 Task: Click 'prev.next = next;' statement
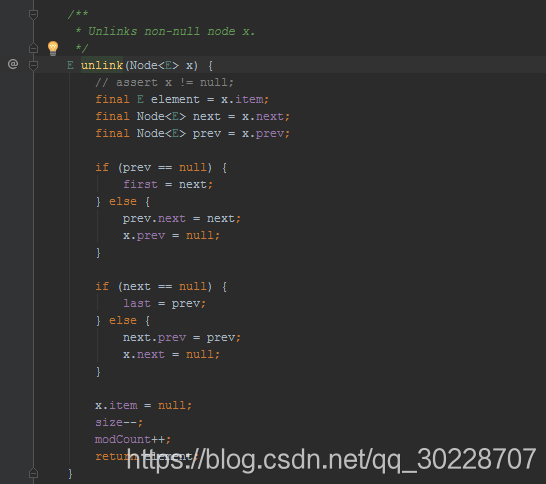[x=181, y=219]
